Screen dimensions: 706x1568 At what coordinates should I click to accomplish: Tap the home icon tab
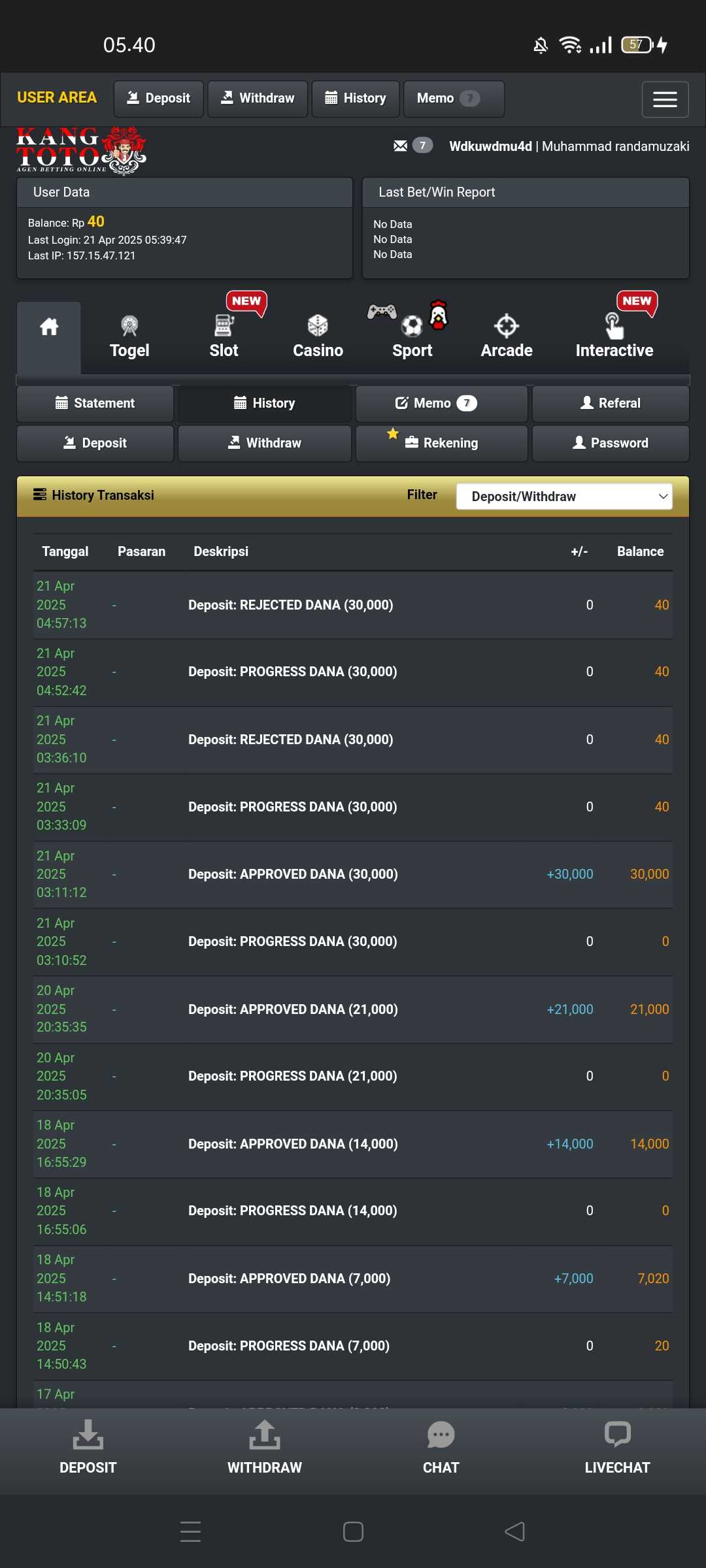point(49,327)
